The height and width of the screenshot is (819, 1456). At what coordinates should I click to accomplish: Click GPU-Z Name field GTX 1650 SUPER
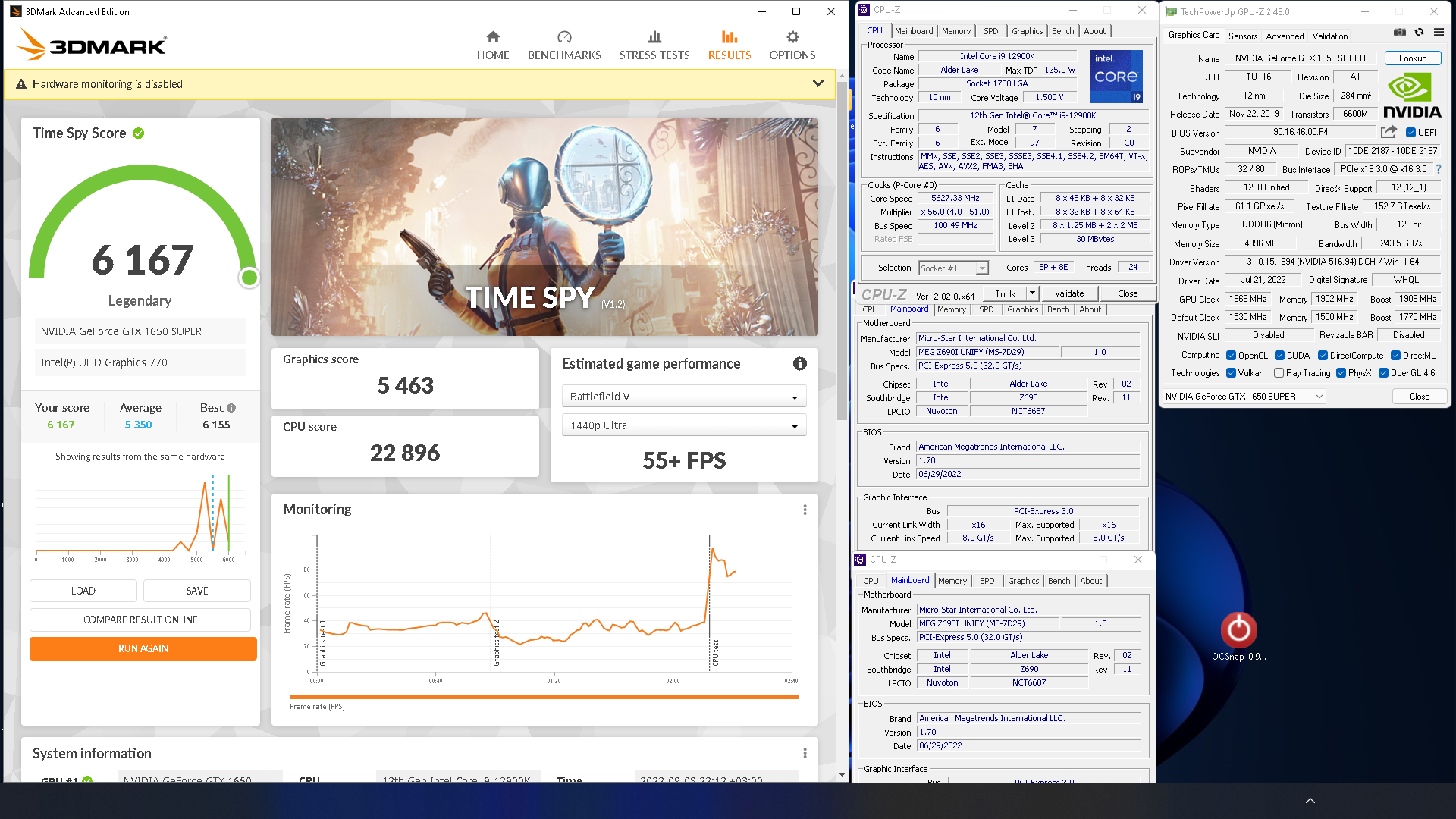click(x=1300, y=58)
